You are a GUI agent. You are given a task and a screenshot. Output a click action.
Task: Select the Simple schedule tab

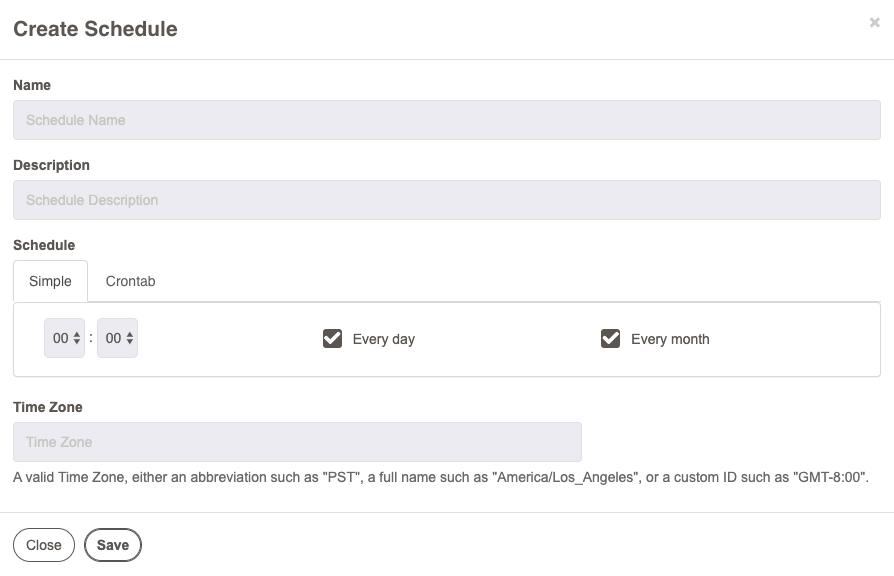[x=50, y=281]
